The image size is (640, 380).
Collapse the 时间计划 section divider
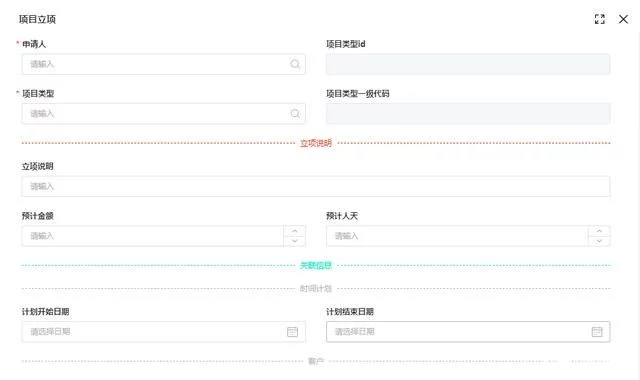coord(316,289)
